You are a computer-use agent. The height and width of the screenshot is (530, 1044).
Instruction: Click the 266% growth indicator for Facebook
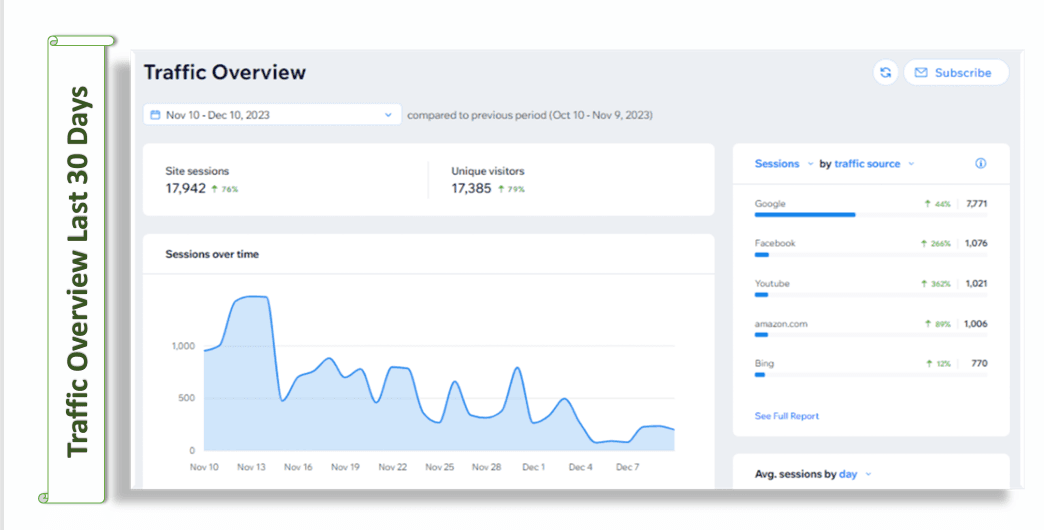click(x=935, y=244)
